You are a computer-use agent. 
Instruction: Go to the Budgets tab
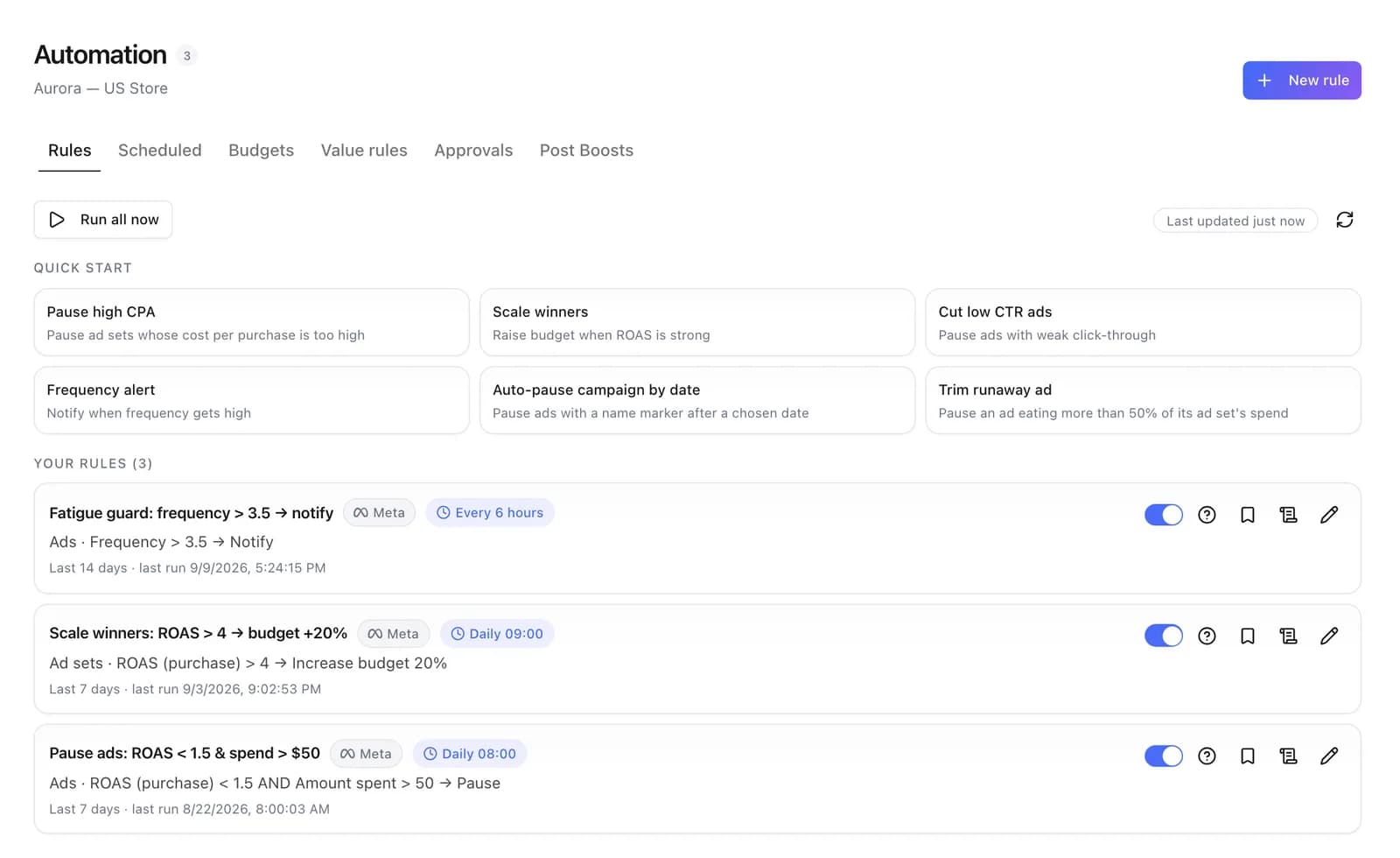pos(261,151)
